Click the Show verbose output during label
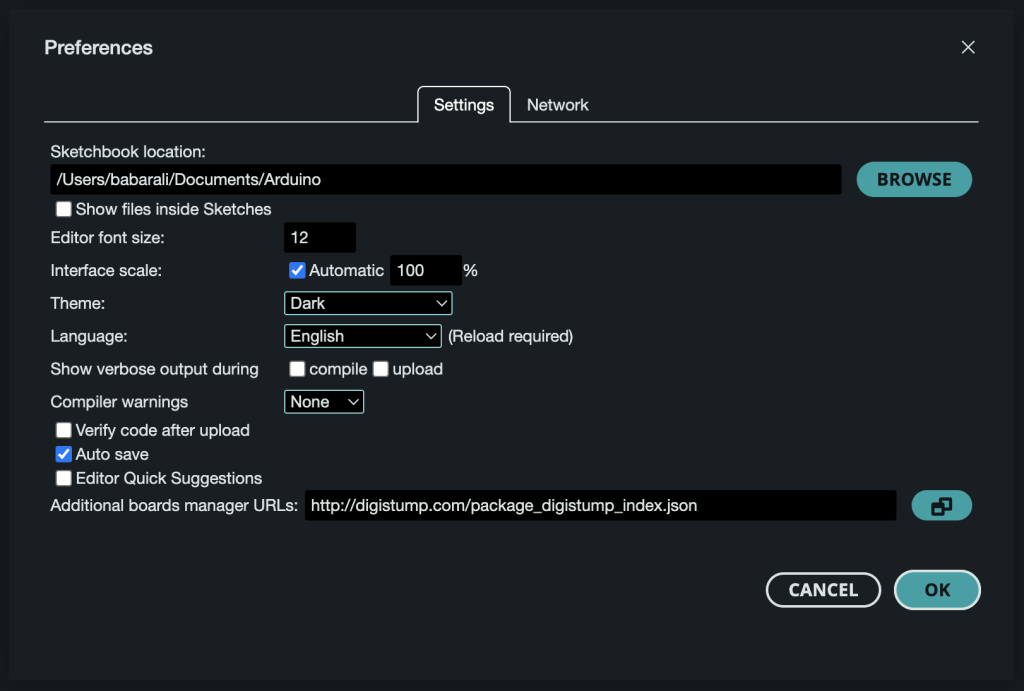Image resolution: width=1024 pixels, height=691 pixels. (154, 369)
